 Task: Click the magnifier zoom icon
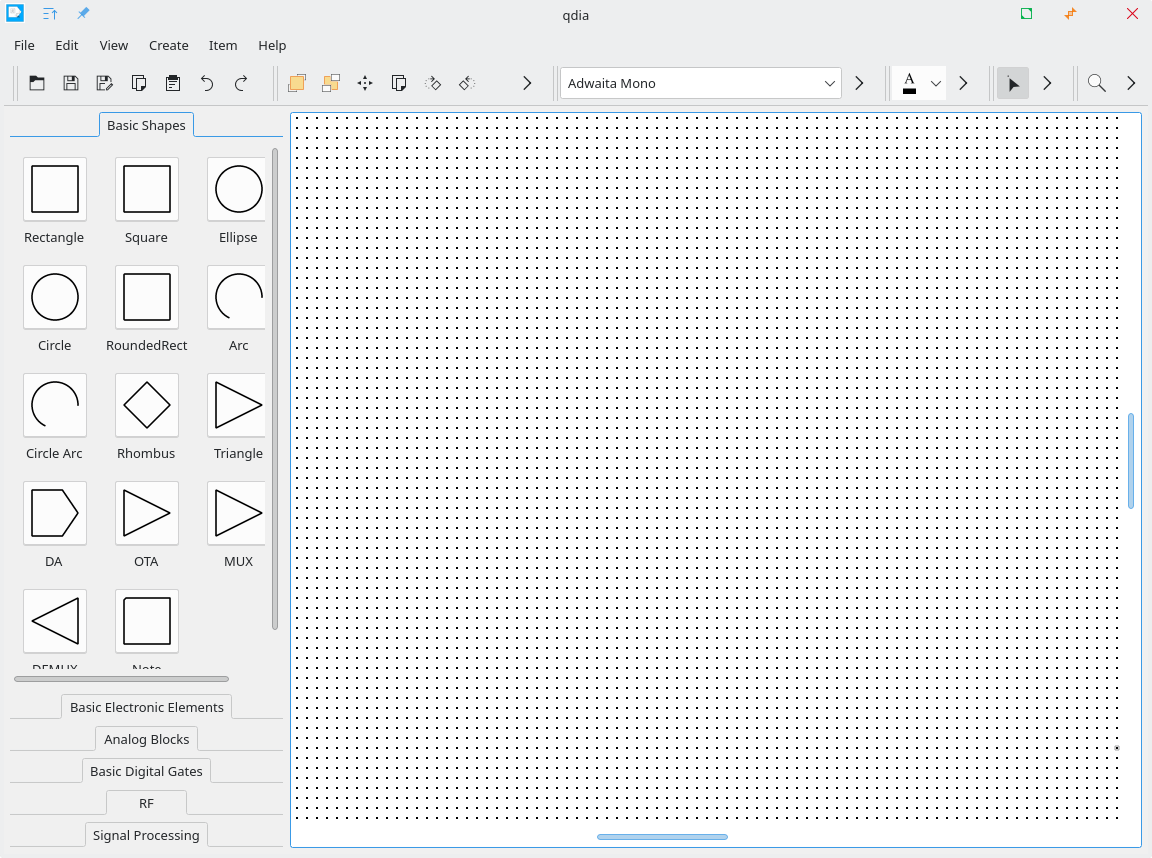pos(1097,83)
